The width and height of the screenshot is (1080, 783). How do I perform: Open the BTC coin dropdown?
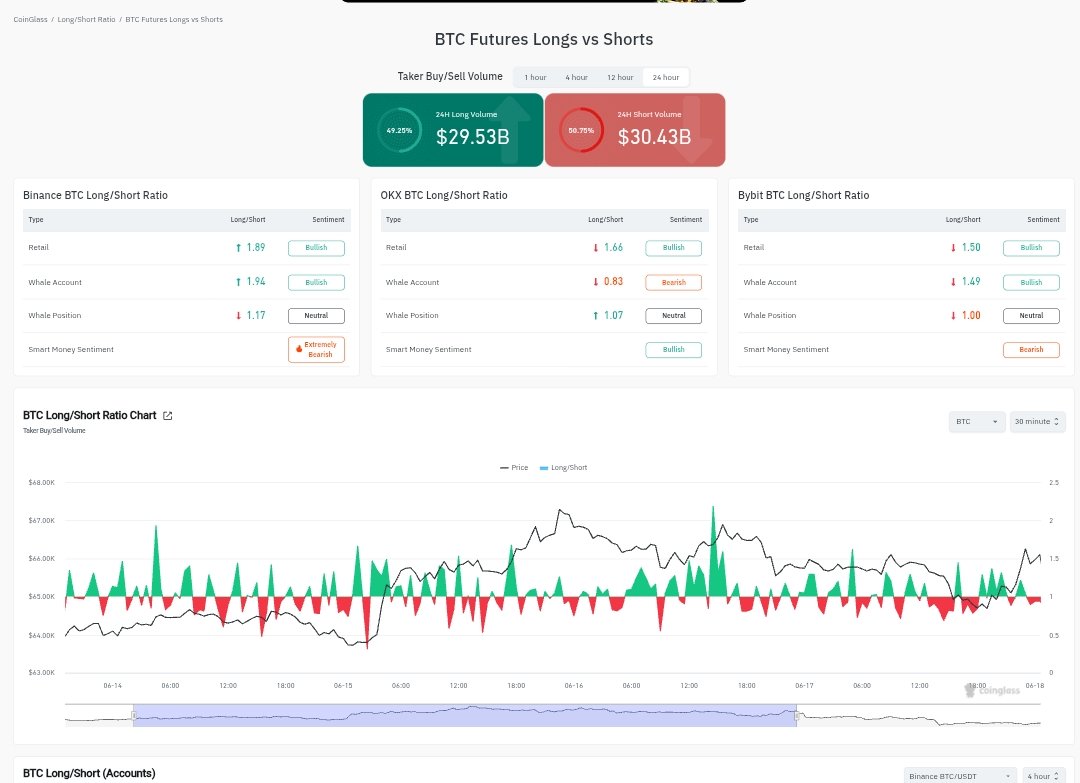click(x=977, y=421)
